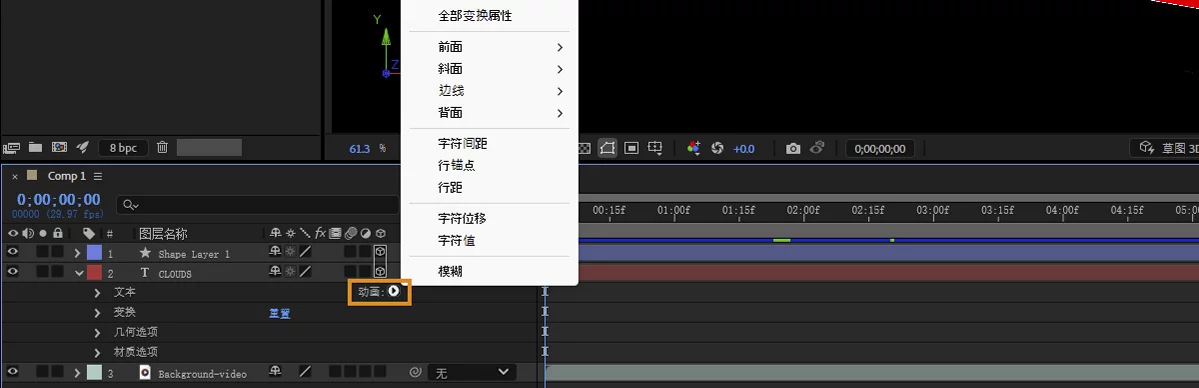Toggle quality switch on CLOUDS layer
The height and width of the screenshot is (388, 1199).
point(305,271)
